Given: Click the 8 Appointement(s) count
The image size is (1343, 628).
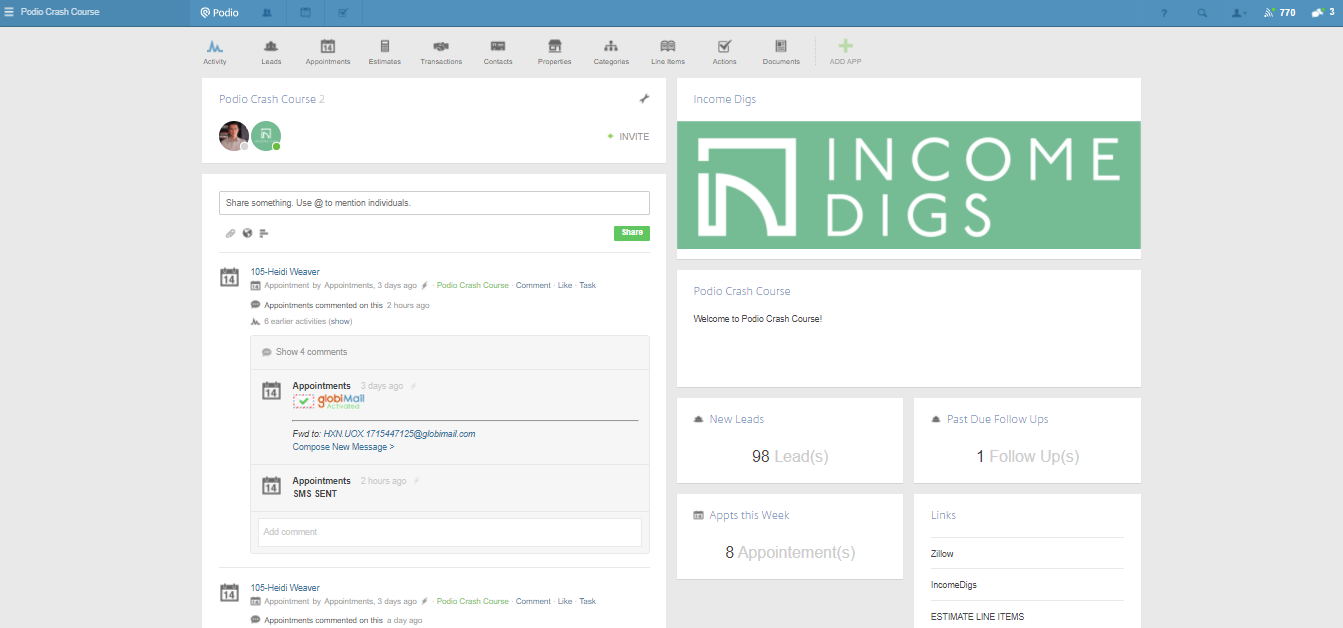Looking at the screenshot, I should click(790, 552).
